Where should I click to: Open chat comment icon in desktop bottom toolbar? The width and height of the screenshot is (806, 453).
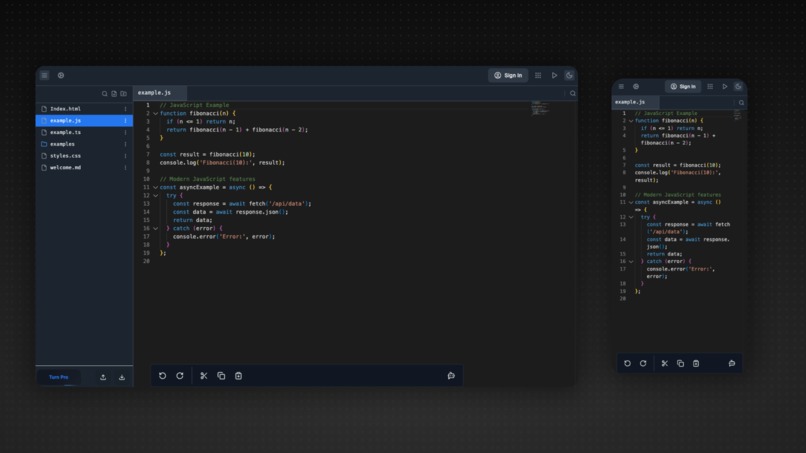pyautogui.click(x=451, y=376)
